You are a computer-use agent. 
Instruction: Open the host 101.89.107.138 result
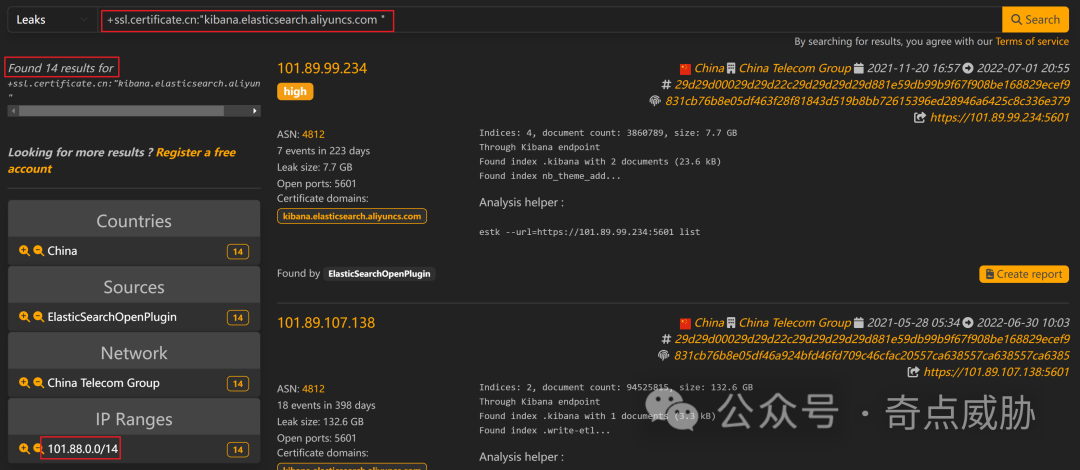coord(326,323)
